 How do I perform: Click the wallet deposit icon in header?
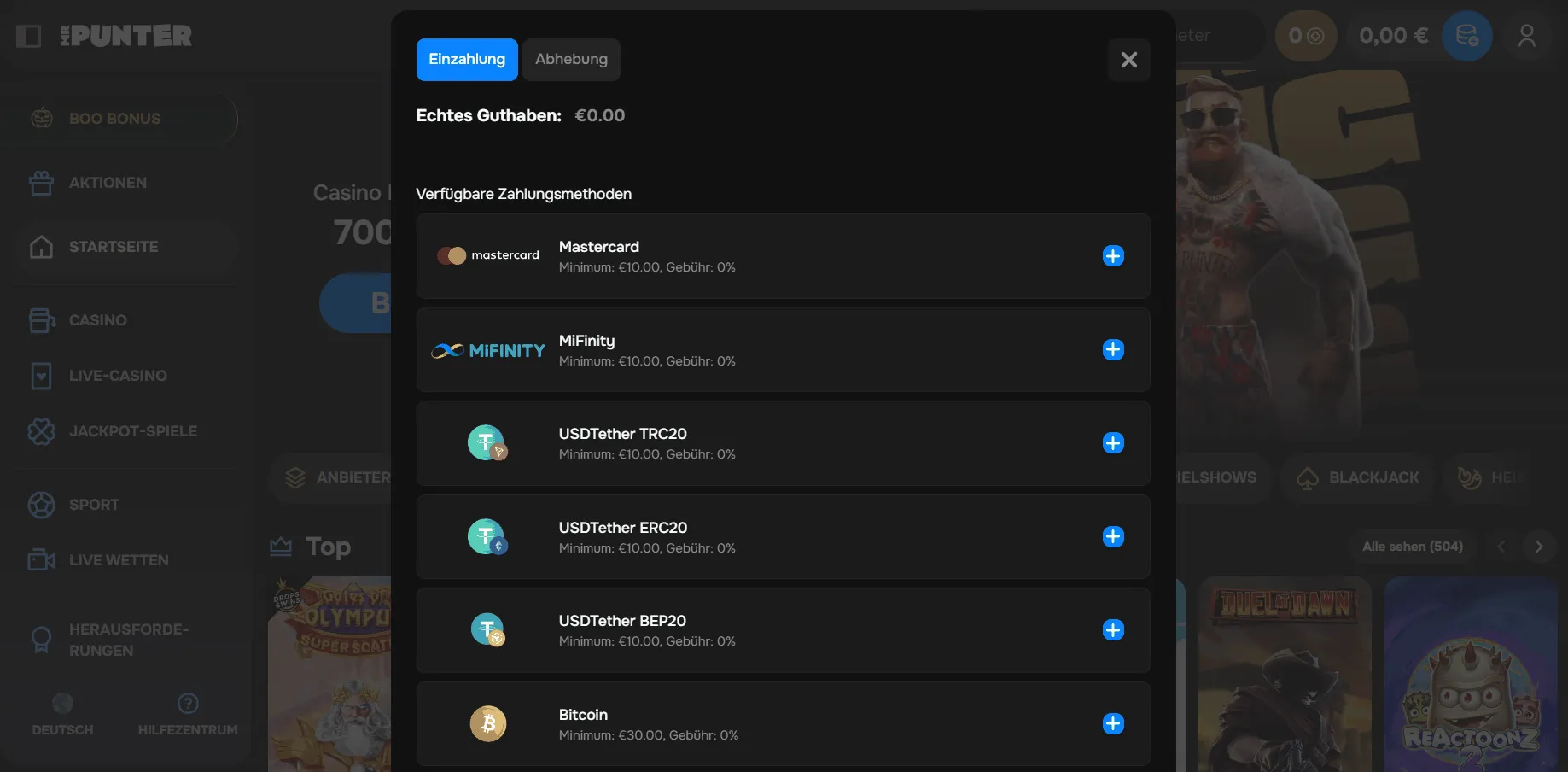(x=1466, y=36)
